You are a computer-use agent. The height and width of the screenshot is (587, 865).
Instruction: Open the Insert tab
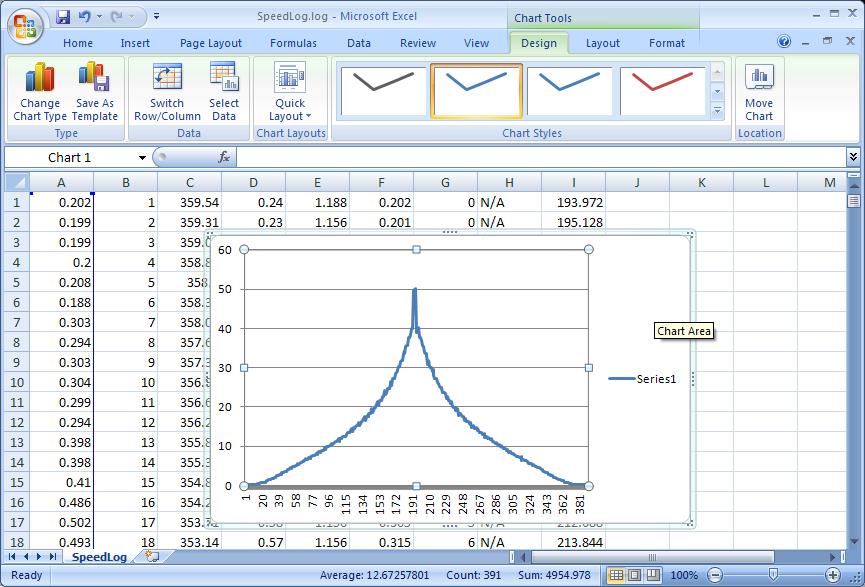[135, 43]
